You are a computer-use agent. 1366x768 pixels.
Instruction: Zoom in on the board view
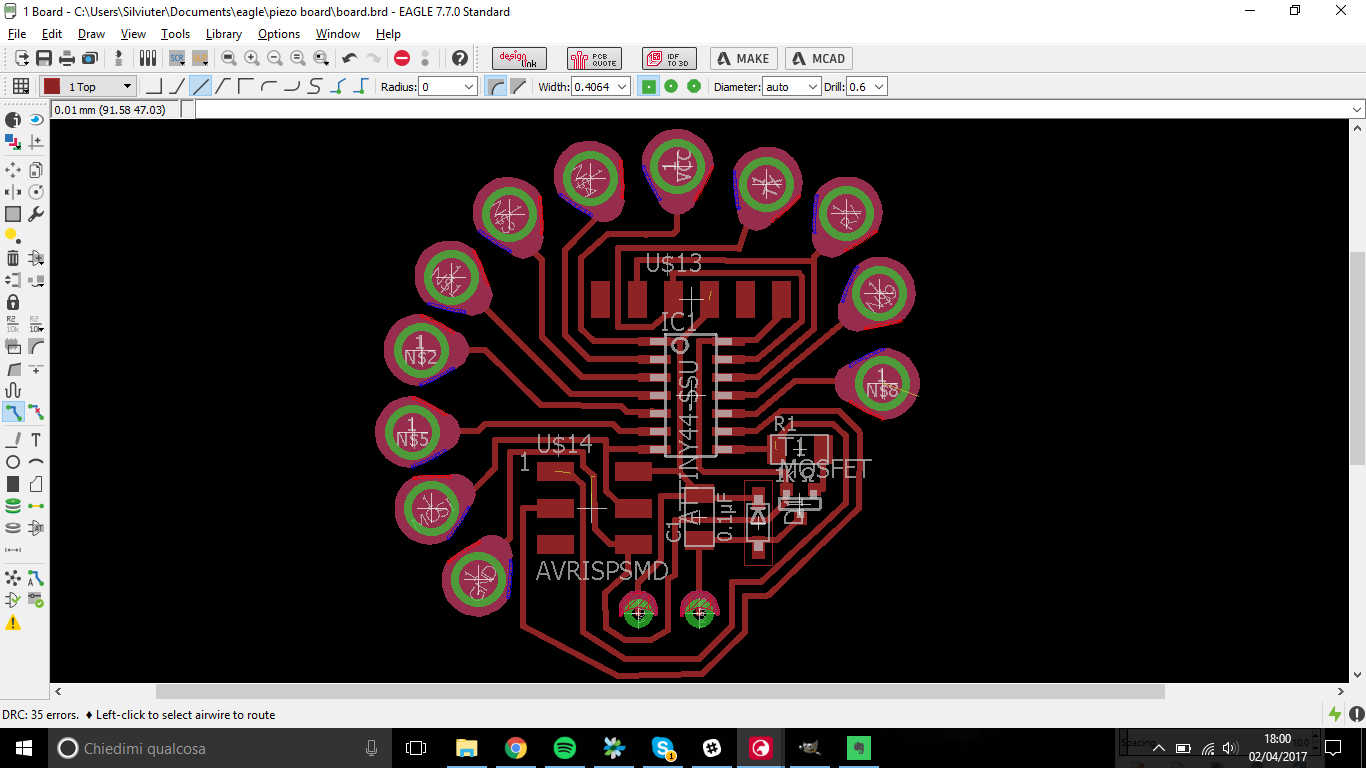point(252,59)
